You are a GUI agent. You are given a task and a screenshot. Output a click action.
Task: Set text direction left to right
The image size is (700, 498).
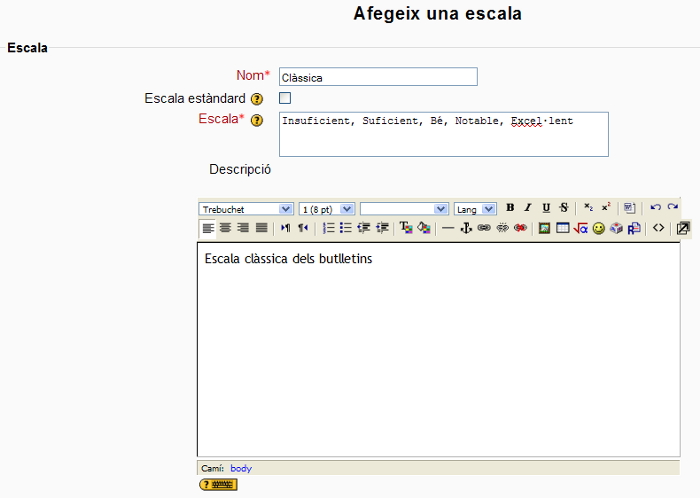286,228
